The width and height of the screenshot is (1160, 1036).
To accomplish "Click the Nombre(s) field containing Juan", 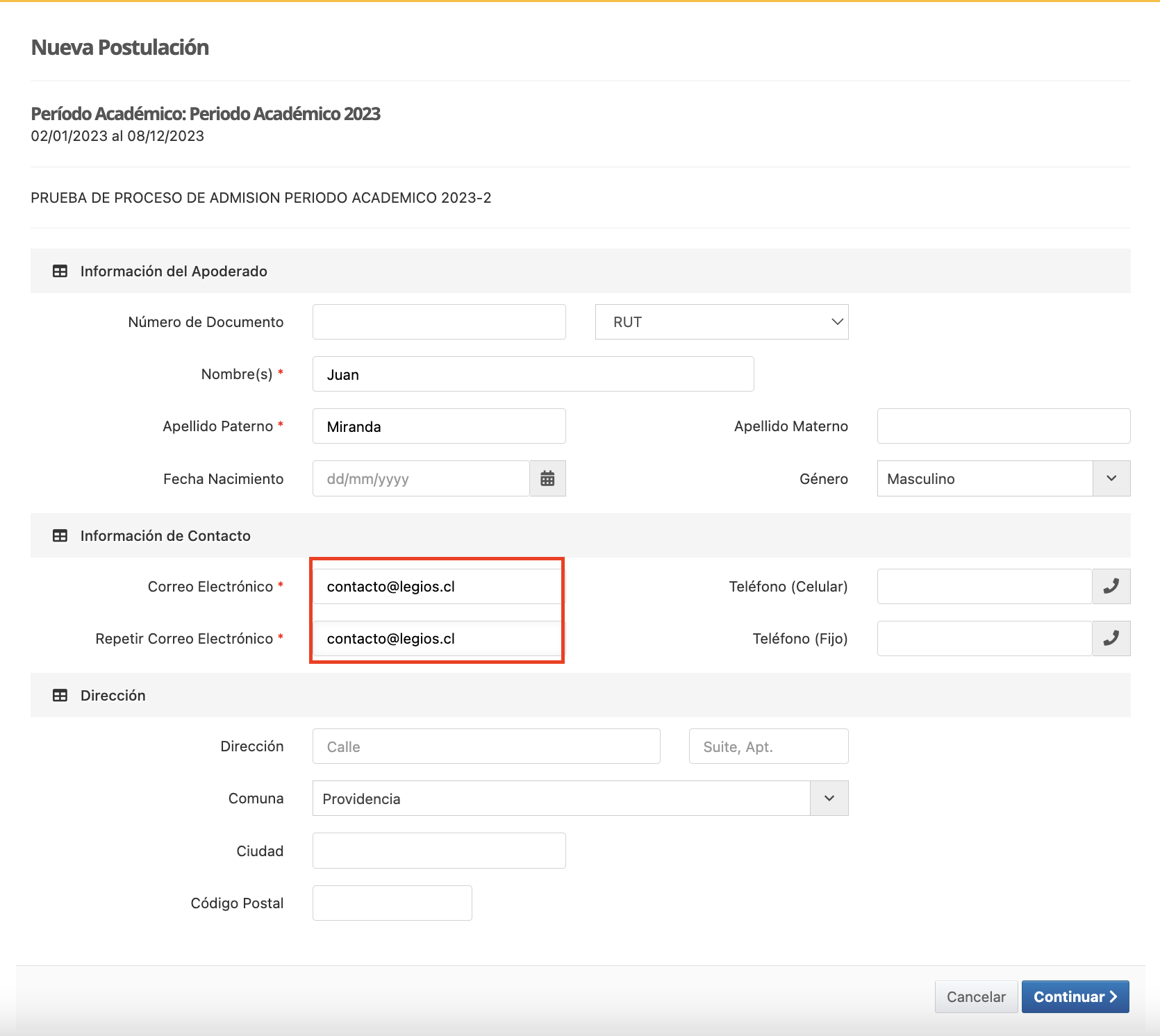I will (533, 374).
